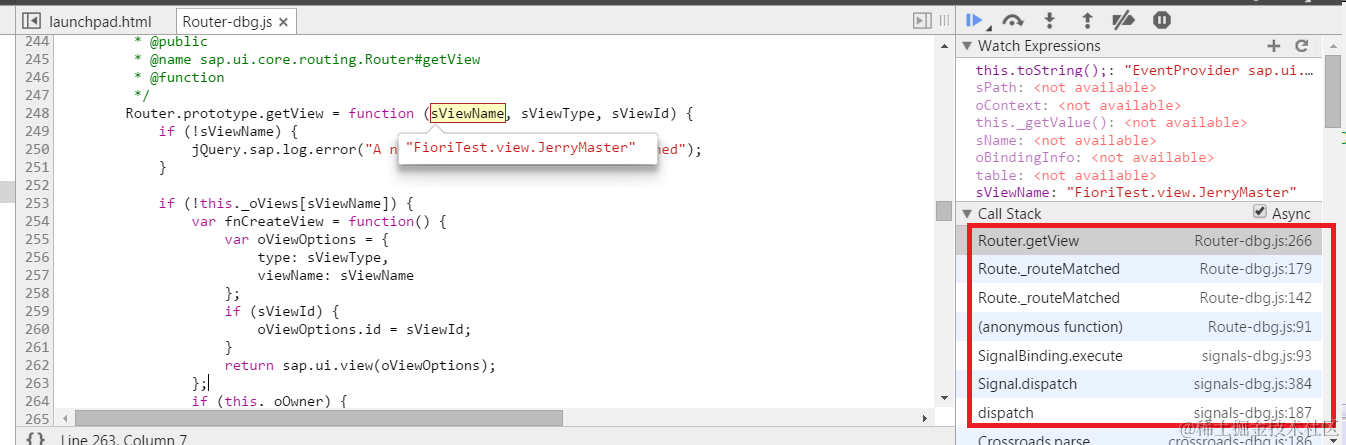Step into next function call
This screenshot has height=445, width=1346.
(x=1050, y=20)
